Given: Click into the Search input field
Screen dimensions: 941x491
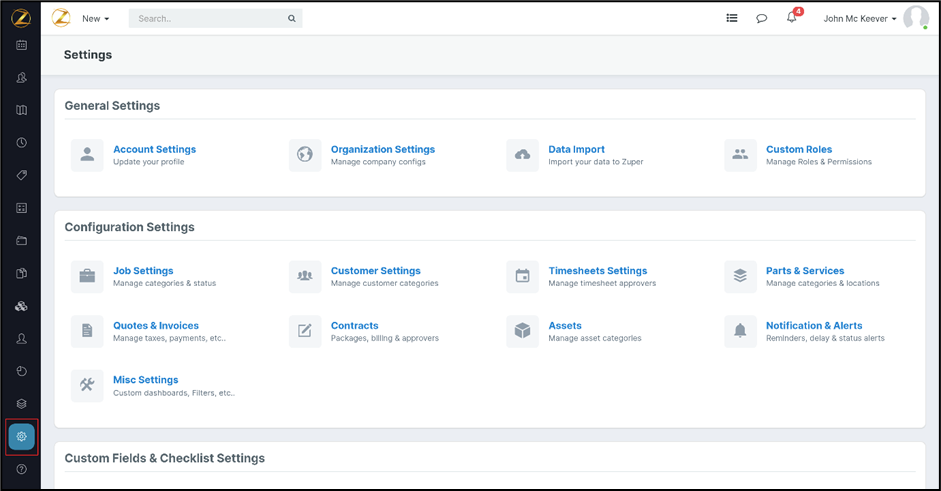Looking at the screenshot, I should tap(210, 18).
